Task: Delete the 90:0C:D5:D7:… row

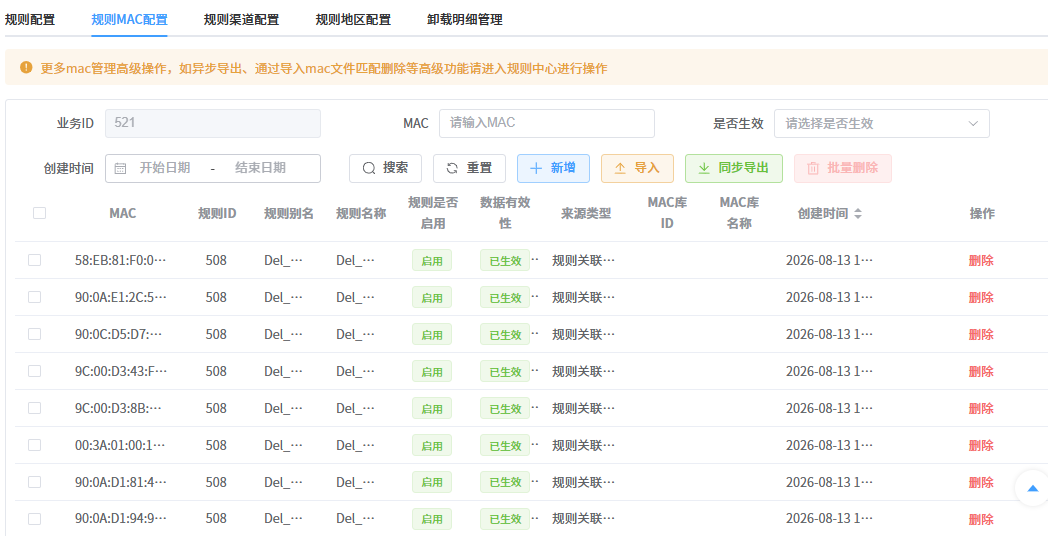Action: [981, 334]
